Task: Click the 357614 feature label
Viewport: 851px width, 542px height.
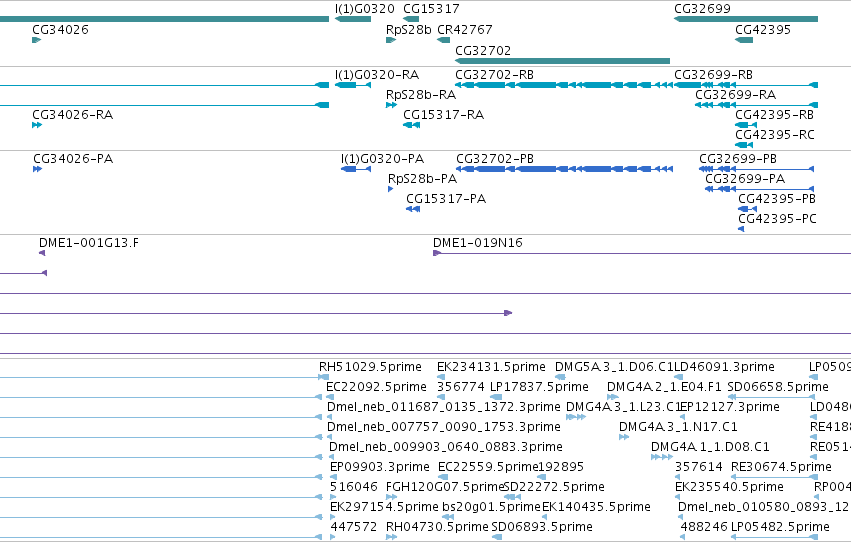Action: pyautogui.click(x=698, y=467)
